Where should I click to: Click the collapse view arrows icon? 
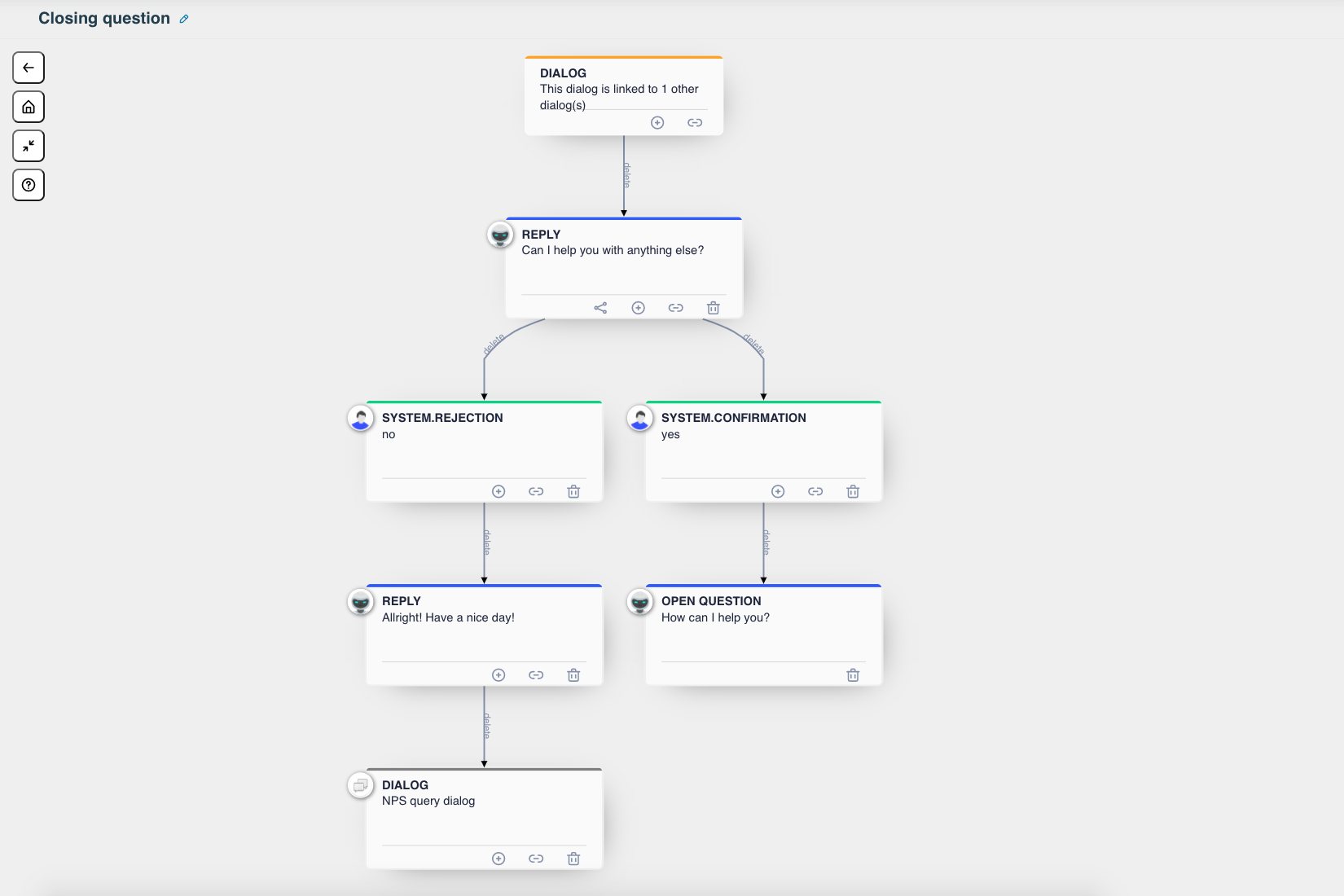29,146
